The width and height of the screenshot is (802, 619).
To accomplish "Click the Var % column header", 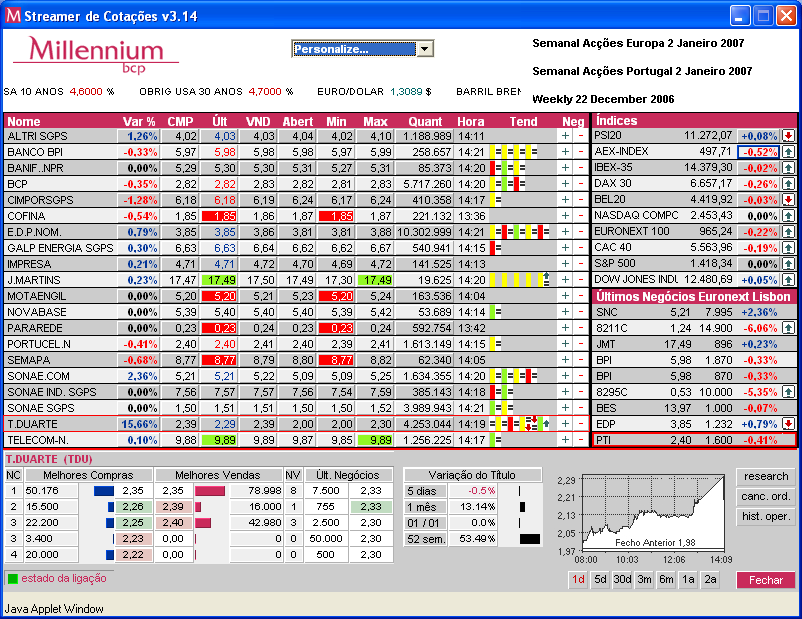I will pos(139,121).
